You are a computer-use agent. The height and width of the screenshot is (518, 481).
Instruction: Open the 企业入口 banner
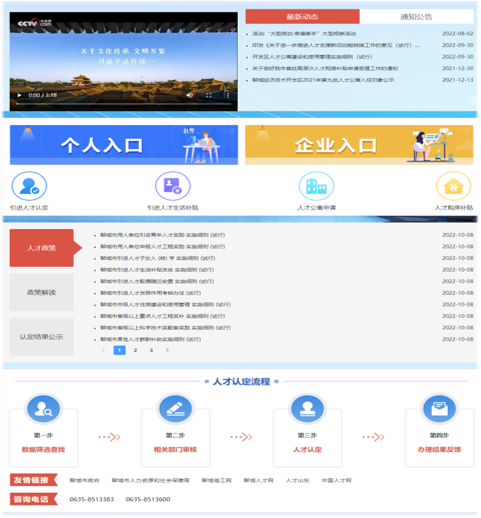point(359,145)
